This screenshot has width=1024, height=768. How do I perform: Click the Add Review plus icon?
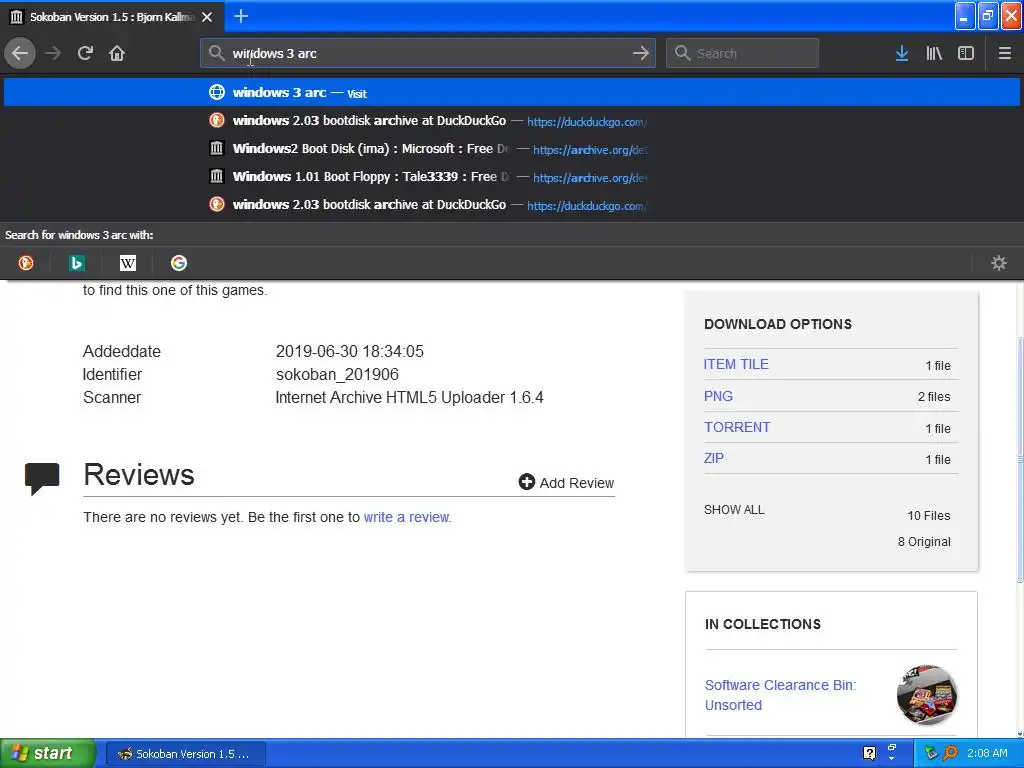point(526,482)
